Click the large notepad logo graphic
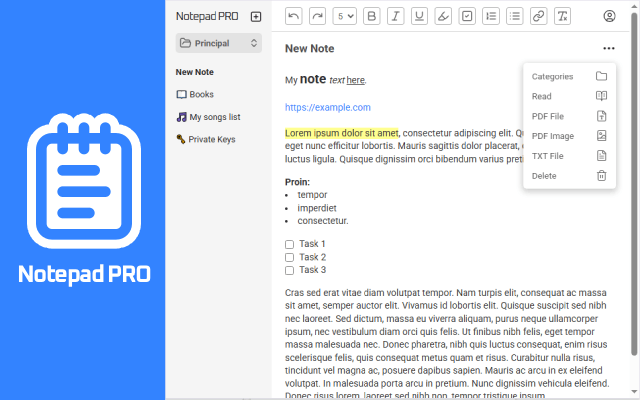Image resolution: width=640 pixels, height=400 pixels. point(84,181)
